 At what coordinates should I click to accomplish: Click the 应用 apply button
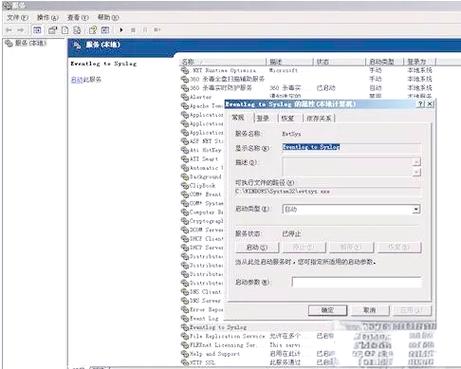click(x=412, y=310)
